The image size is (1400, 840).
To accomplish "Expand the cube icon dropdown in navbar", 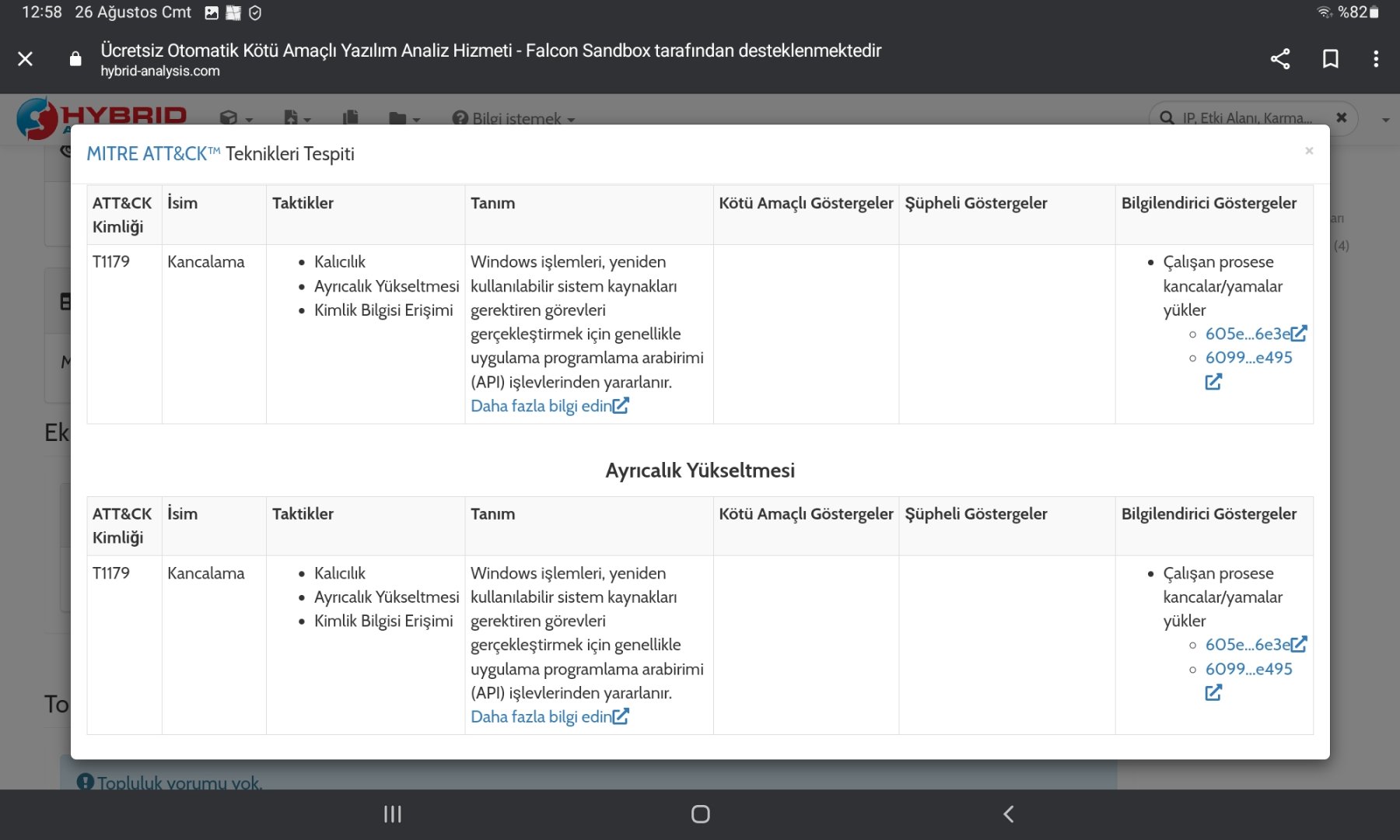I will click(x=235, y=118).
